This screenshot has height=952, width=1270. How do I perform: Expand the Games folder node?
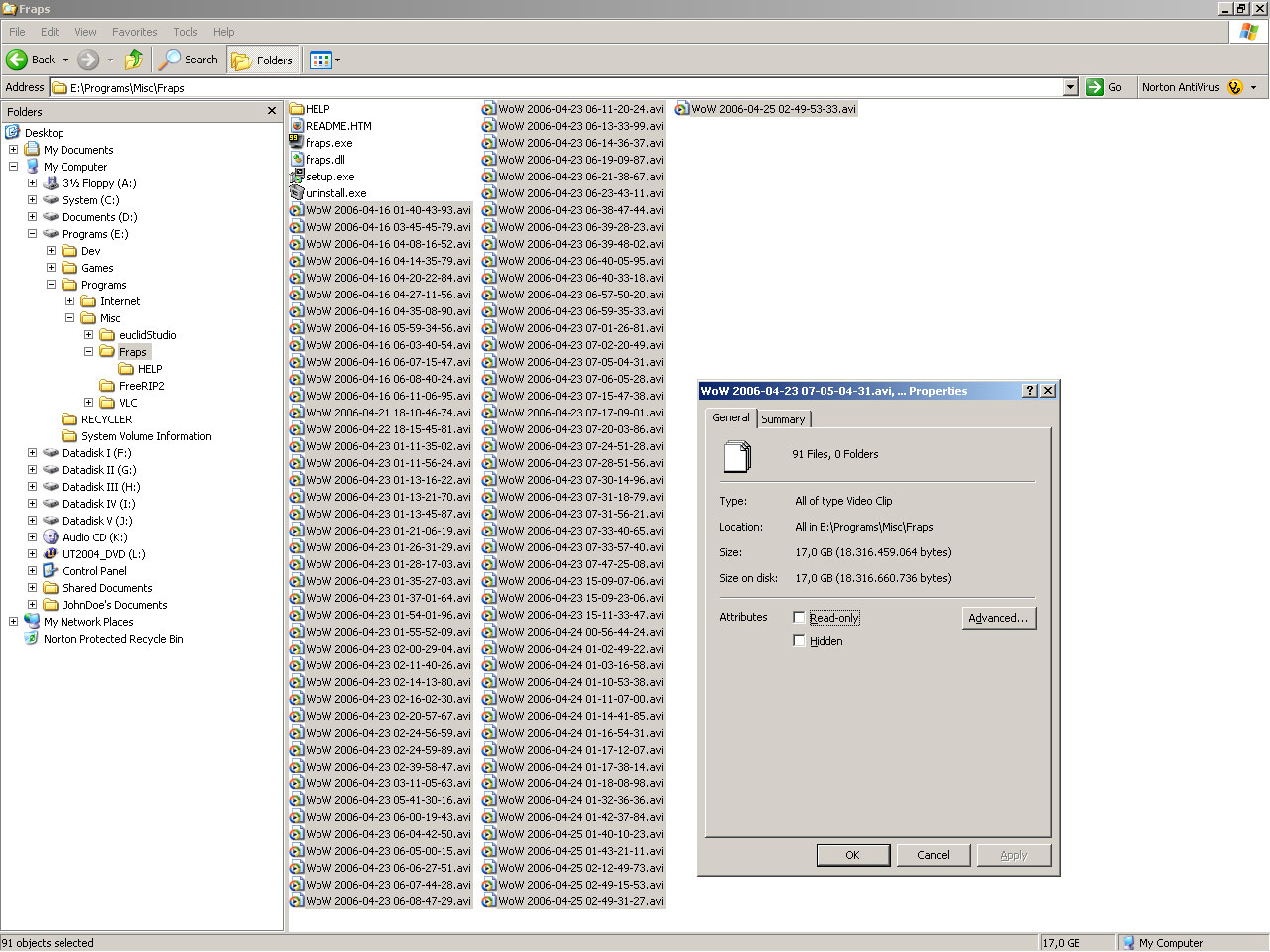click(51, 268)
